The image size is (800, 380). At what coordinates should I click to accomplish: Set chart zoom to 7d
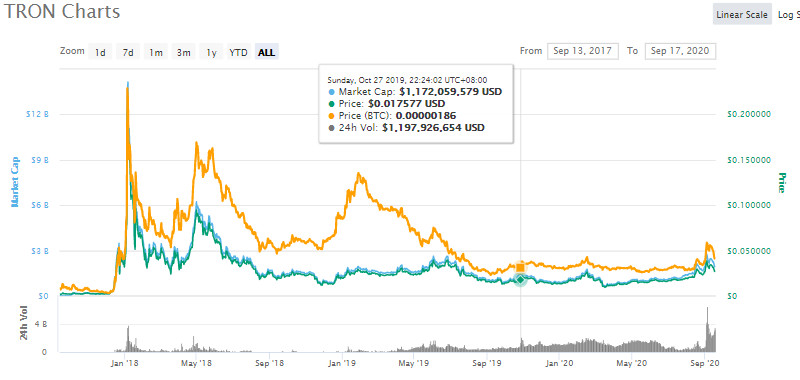128,53
